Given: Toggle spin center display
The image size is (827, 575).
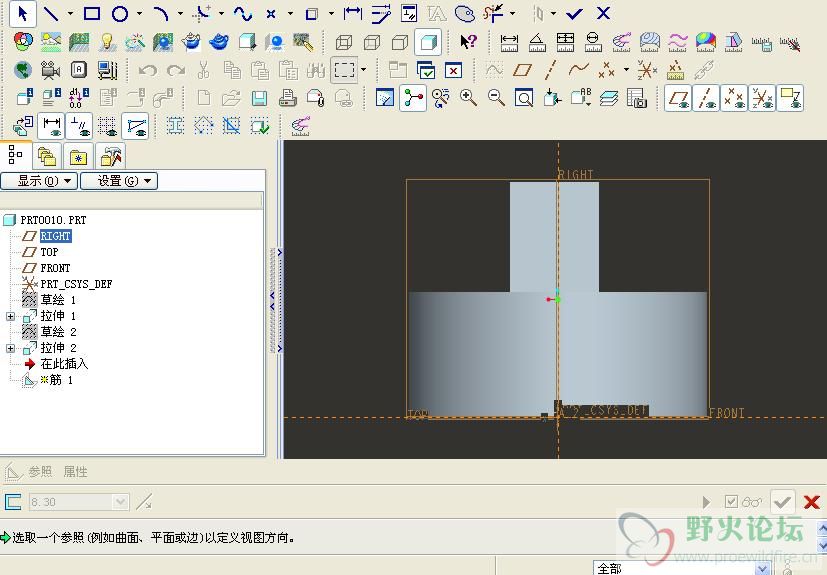Looking at the screenshot, I should point(413,98).
